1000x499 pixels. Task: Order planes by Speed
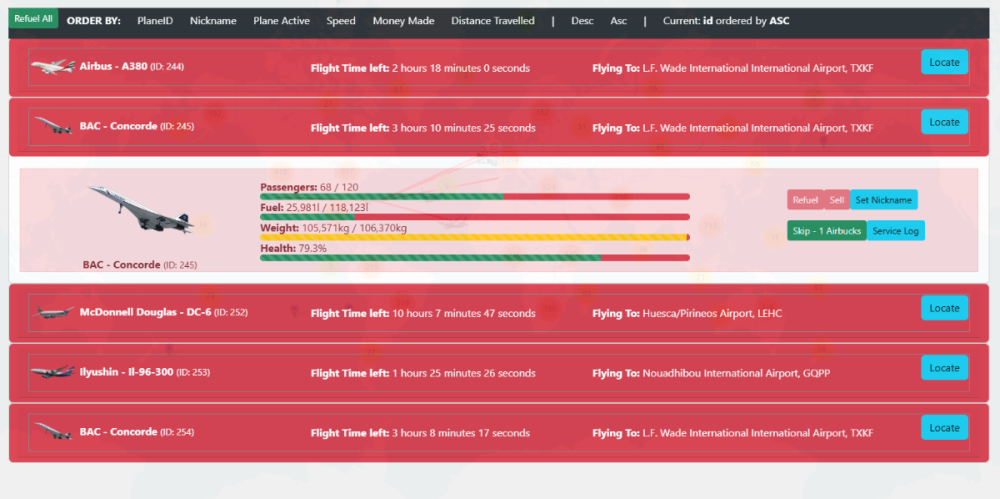tap(340, 21)
